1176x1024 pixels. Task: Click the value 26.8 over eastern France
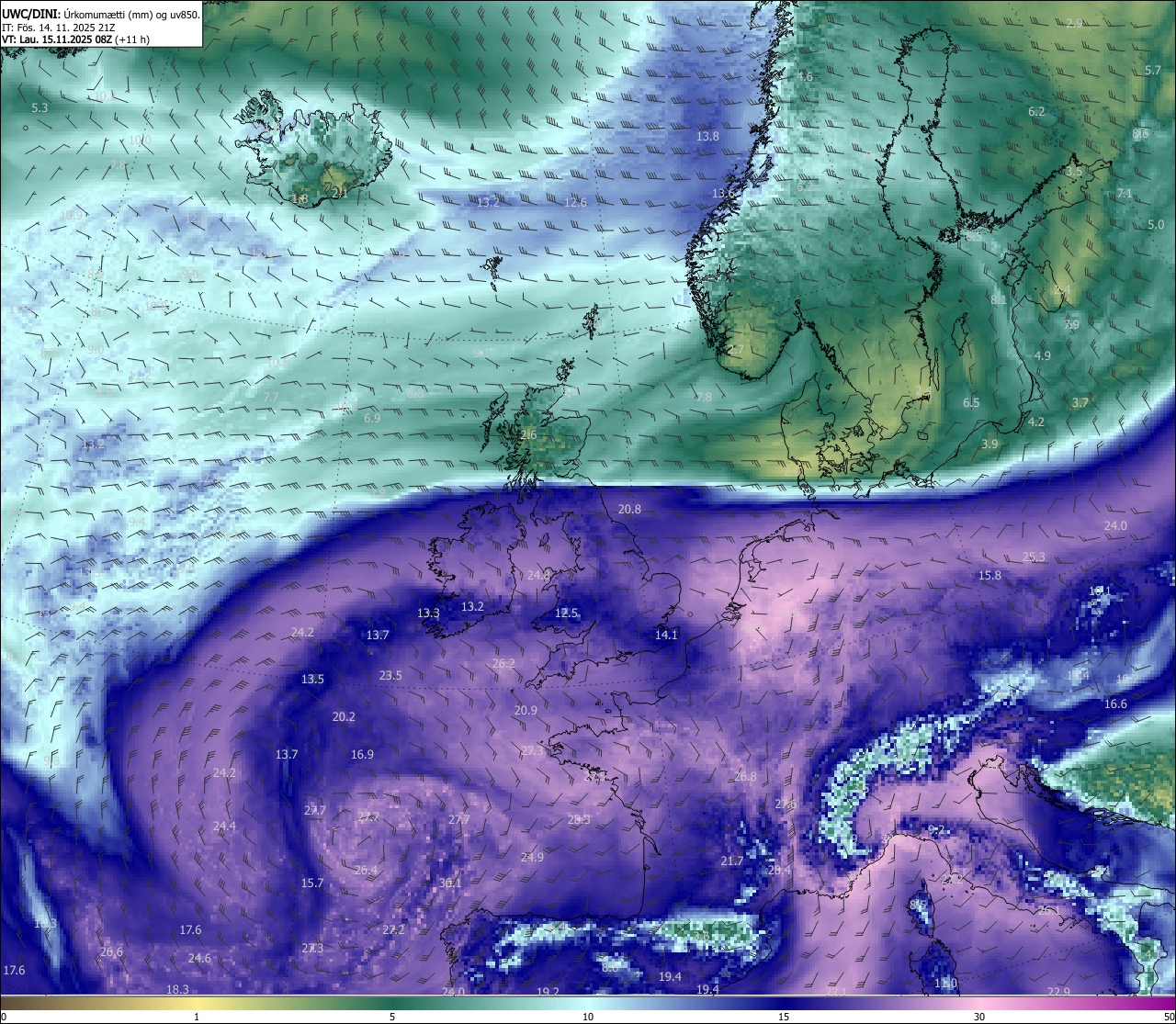pos(745,776)
